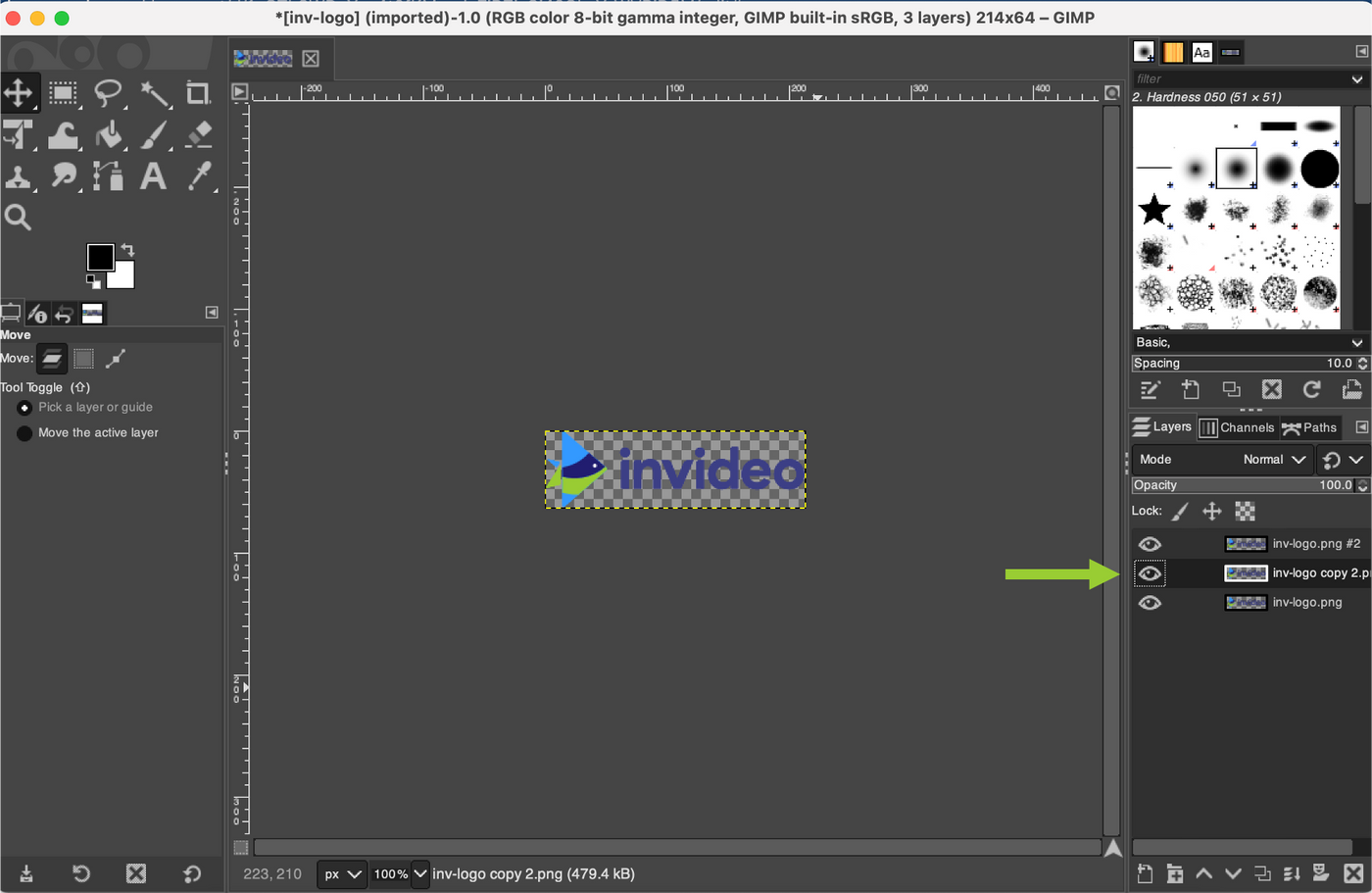Open the Tool Options tab
The width and height of the screenshot is (1372, 893).
(11, 314)
